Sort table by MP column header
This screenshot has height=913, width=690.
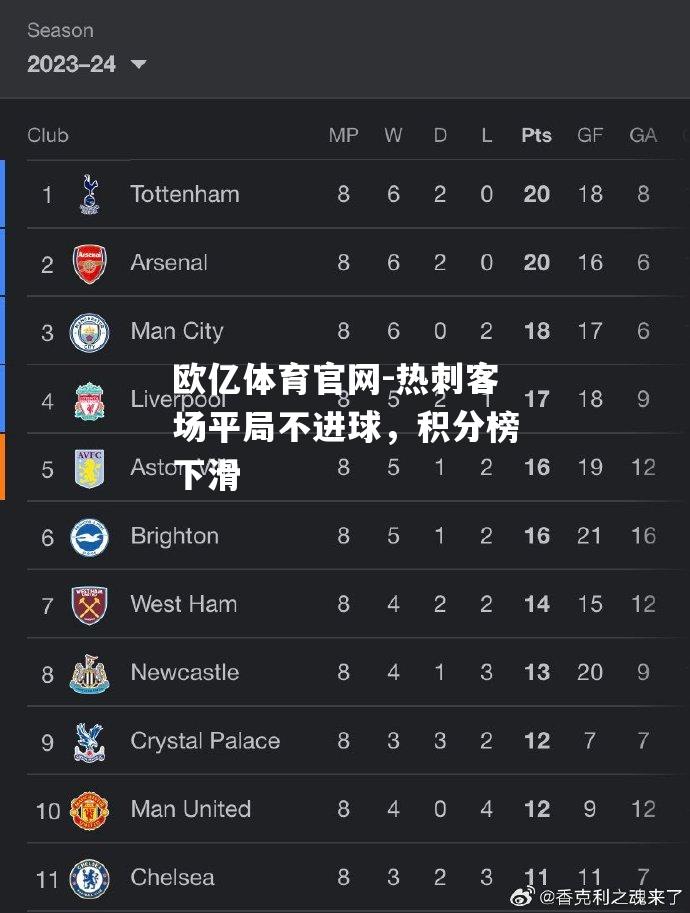344,135
